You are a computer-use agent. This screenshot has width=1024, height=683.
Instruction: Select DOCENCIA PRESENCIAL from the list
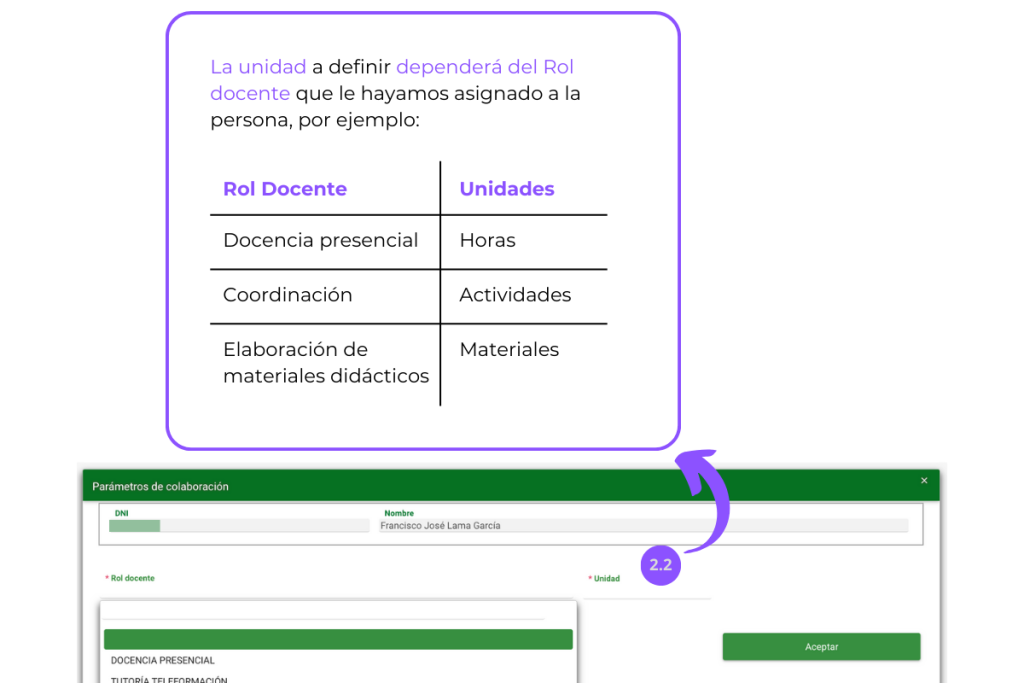point(162,660)
